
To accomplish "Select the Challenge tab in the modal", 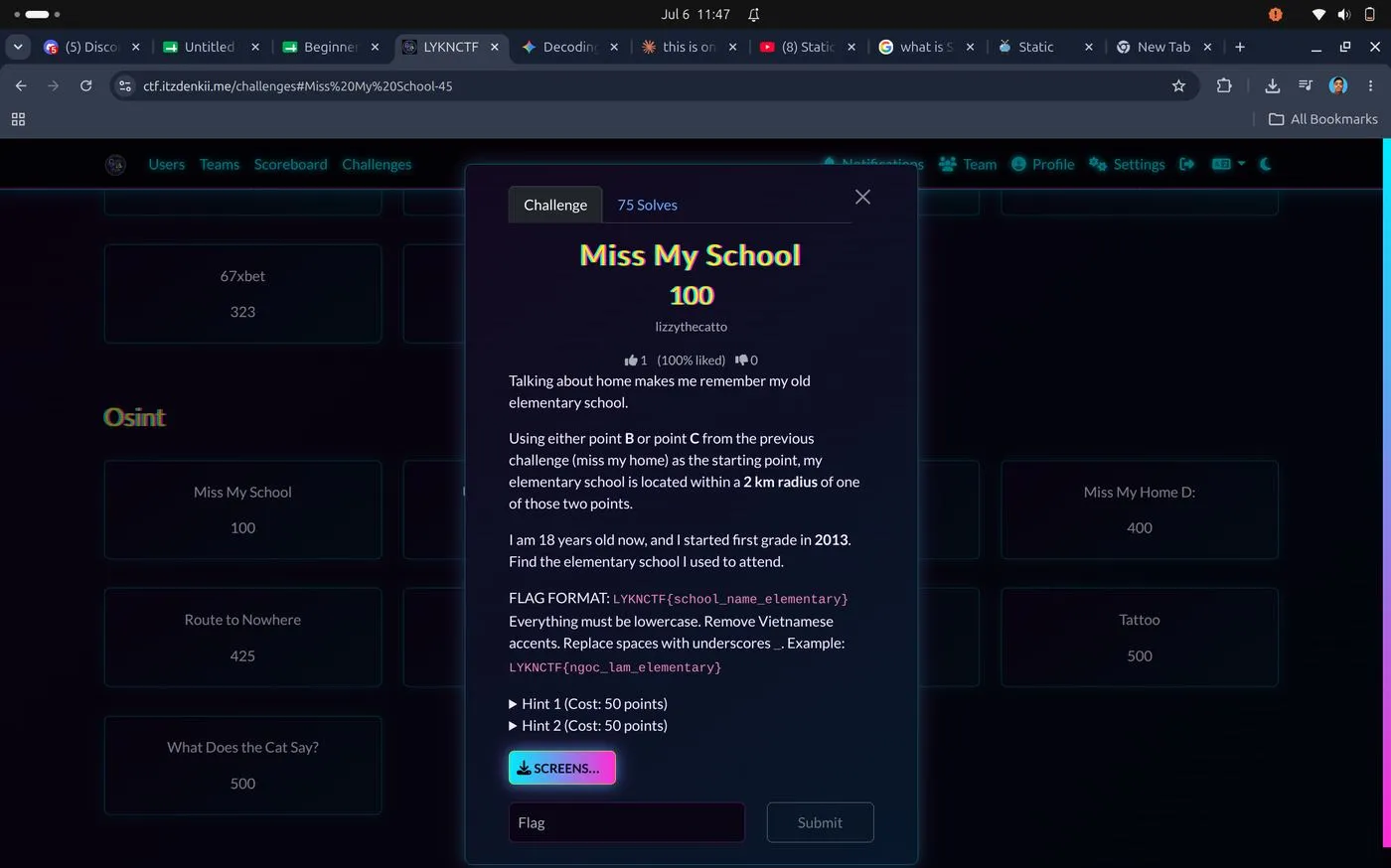I will (x=555, y=205).
